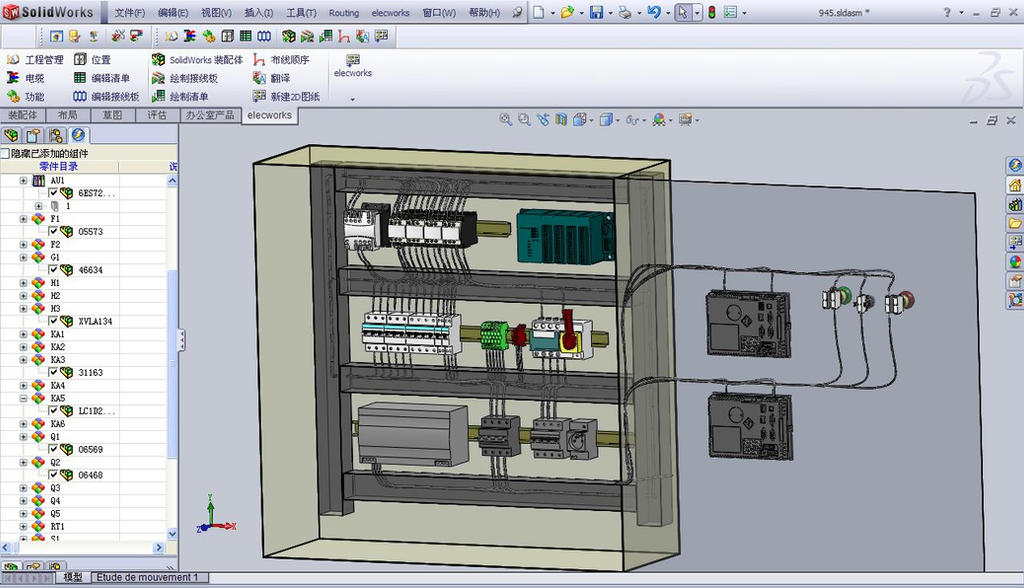The image size is (1024, 588).
Task: Uncheck the 06569 component checkbox
Action: click(54, 449)
